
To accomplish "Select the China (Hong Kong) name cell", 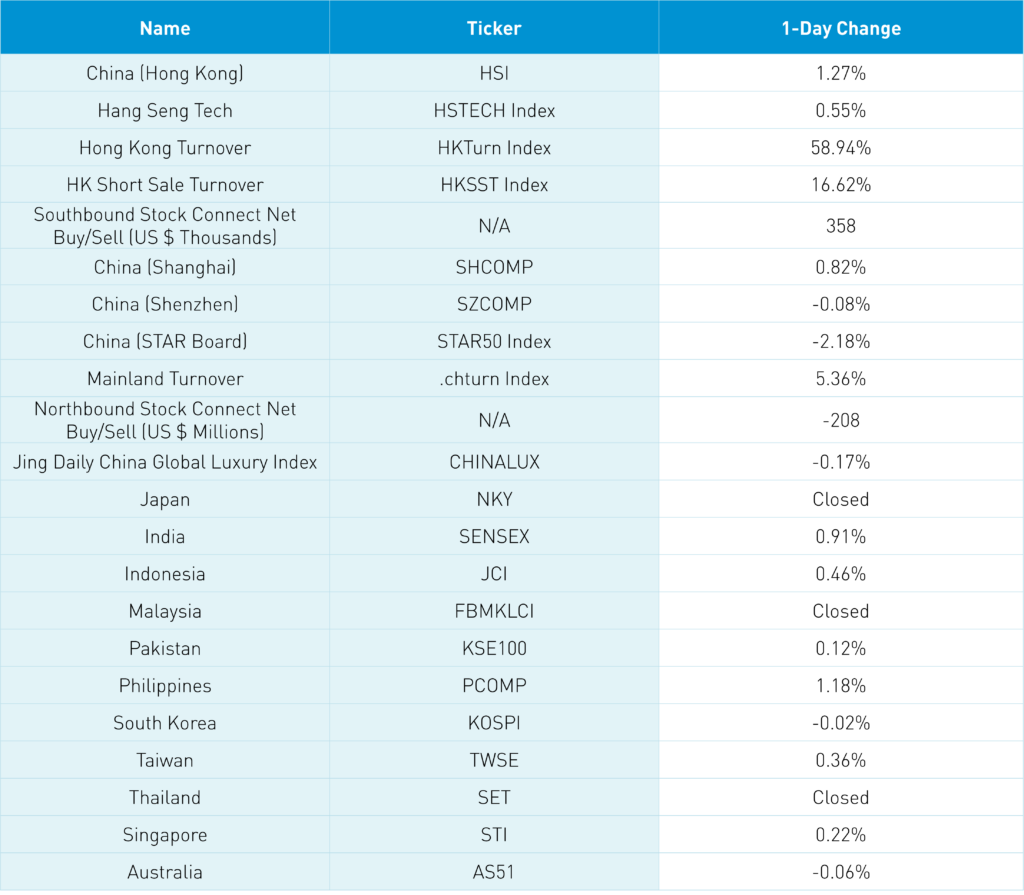I will pos(165,73).
